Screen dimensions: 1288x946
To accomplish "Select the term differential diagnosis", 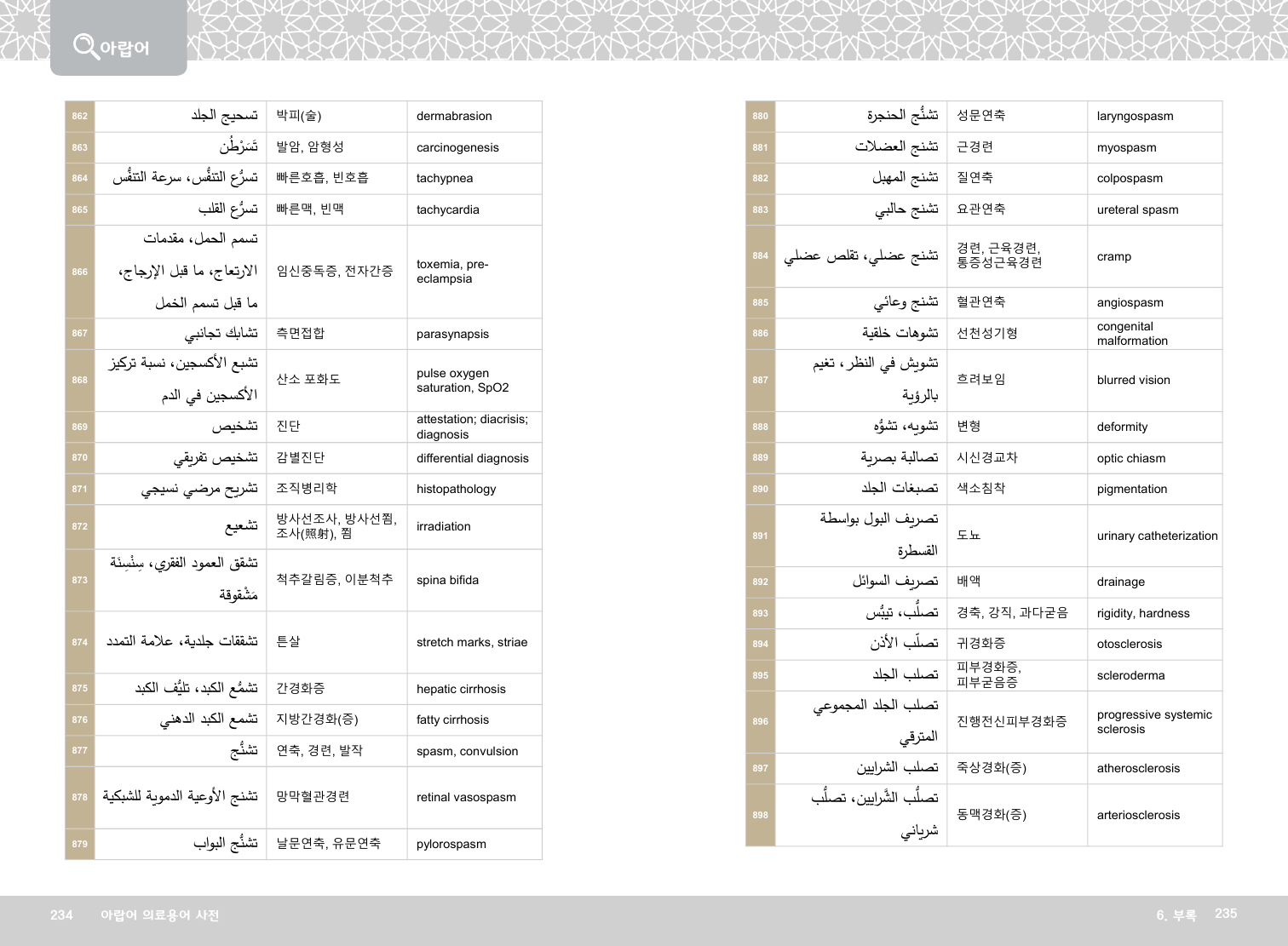I will coord(472,459).
